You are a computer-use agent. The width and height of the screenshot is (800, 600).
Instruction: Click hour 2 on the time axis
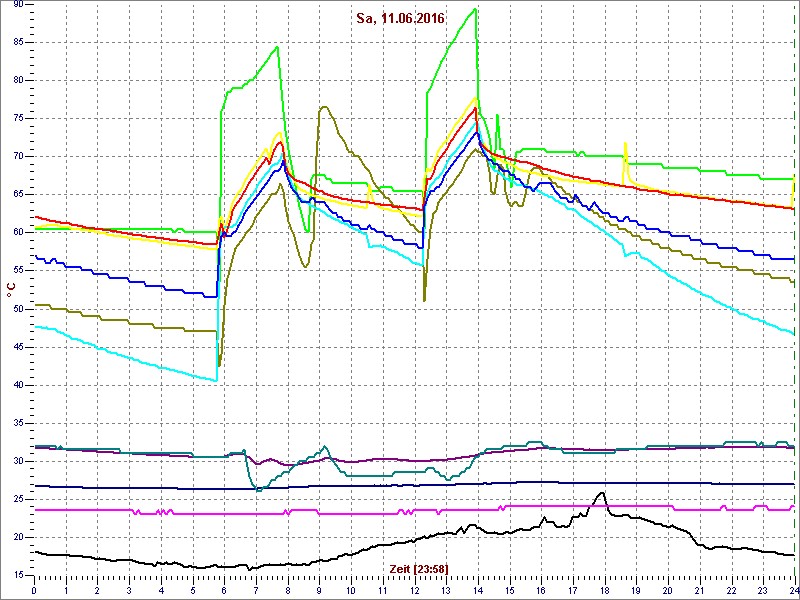coord(97,588)
